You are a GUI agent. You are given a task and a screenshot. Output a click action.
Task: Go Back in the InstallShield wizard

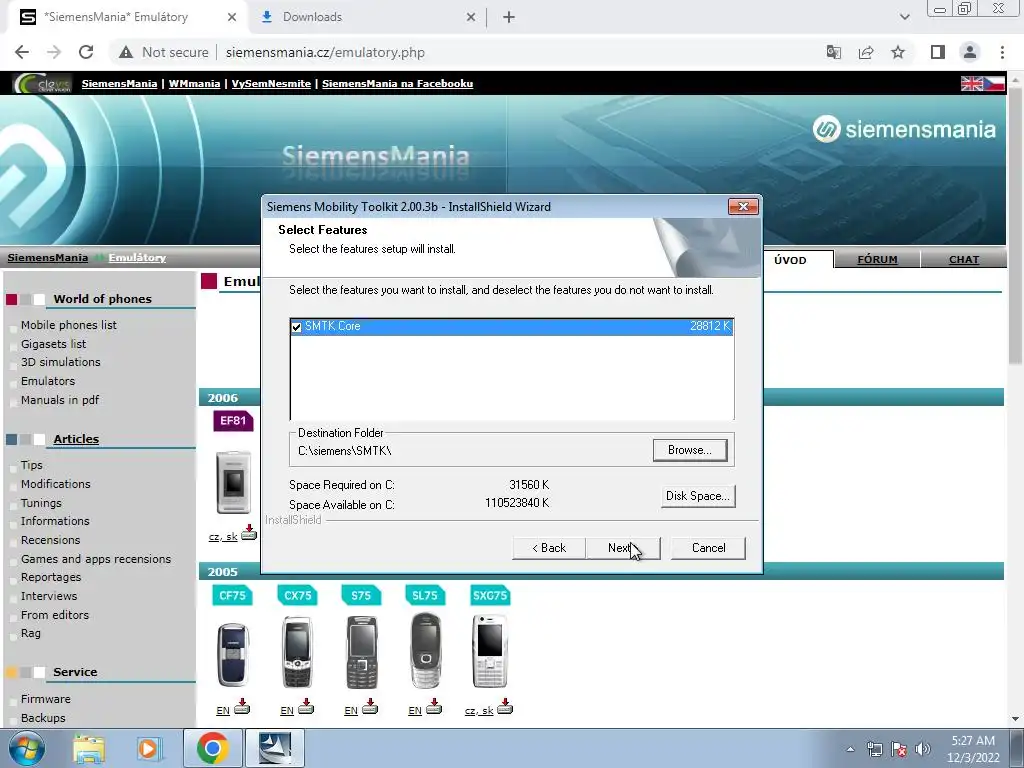549,548
